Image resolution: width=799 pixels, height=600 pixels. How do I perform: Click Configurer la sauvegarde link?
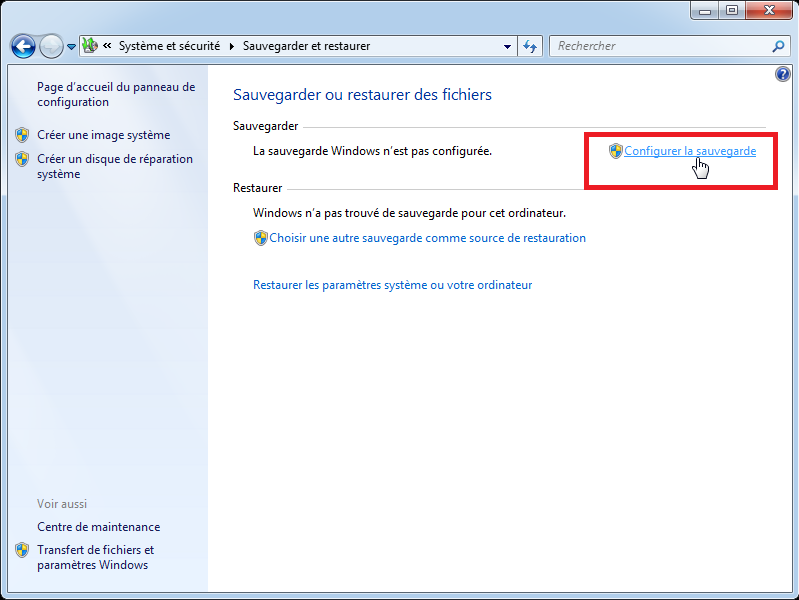(690, 151)
